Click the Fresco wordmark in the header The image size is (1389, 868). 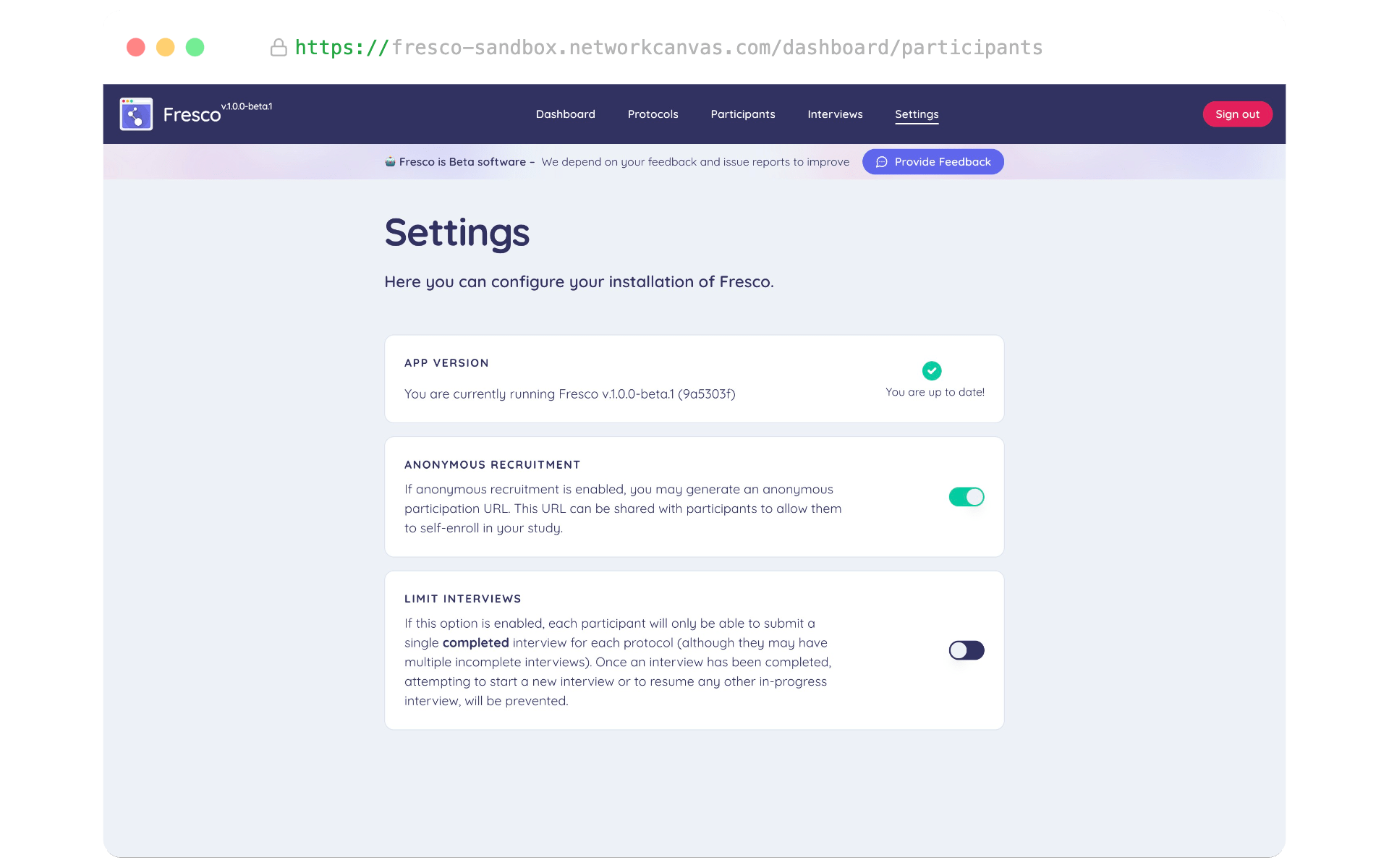click(x=192, y=115)
